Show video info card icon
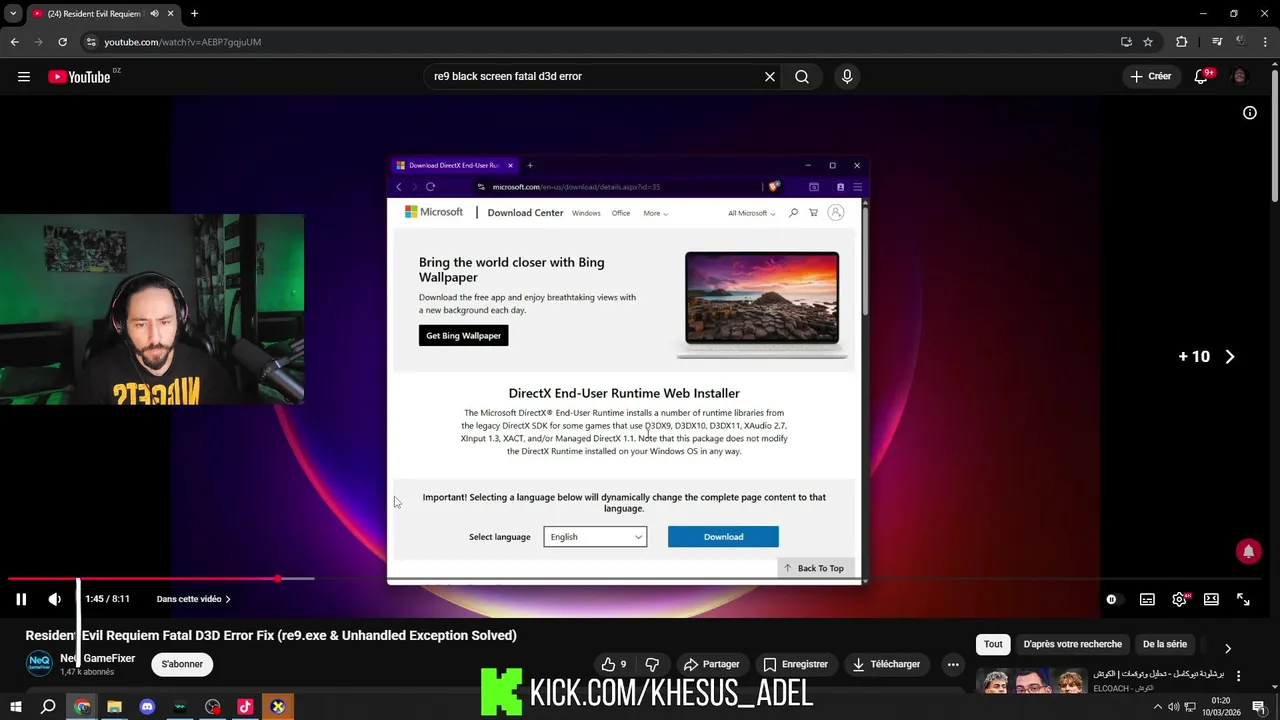The height and width of the screenshot is (720, 1280). [1250, 113]
